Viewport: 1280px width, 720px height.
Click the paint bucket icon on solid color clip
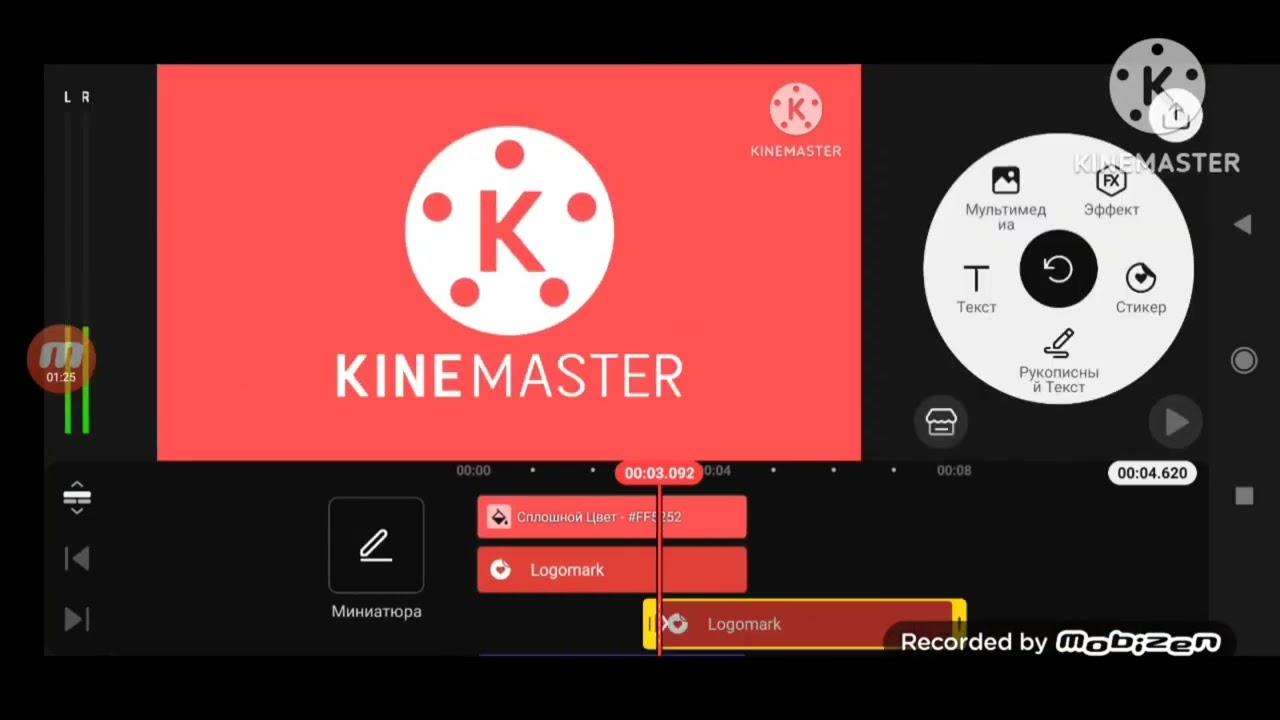point(498,517)
